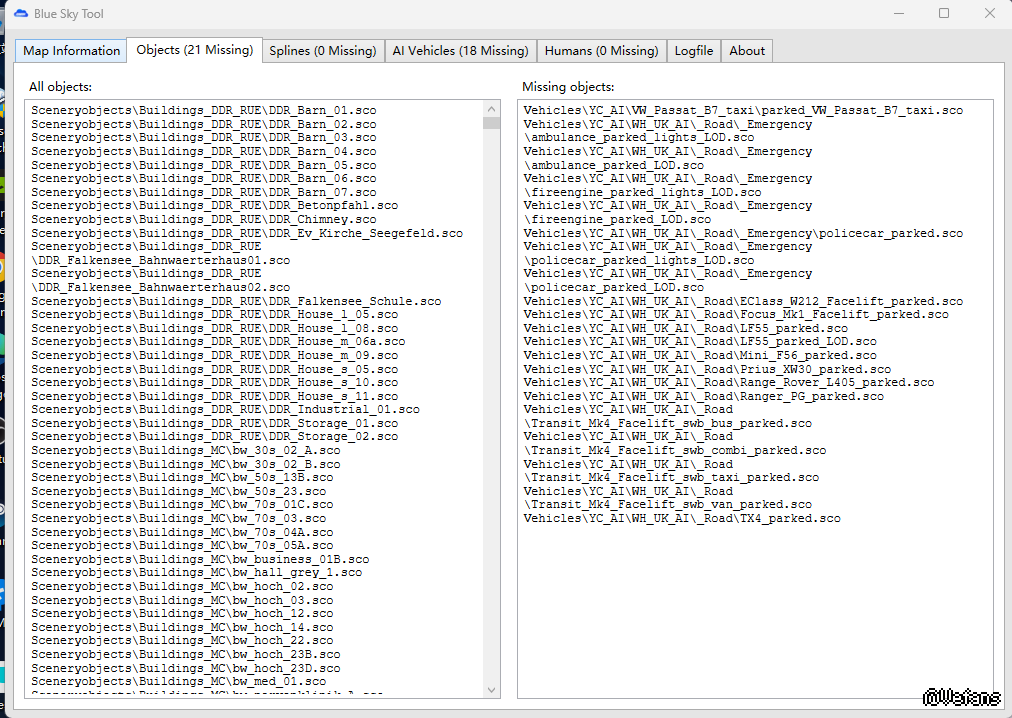Image resolution: width=1012 pixels, height=718 pixels.
Task: Click the missing Prius_XW30_parked.sco entry
Action: 707,369
